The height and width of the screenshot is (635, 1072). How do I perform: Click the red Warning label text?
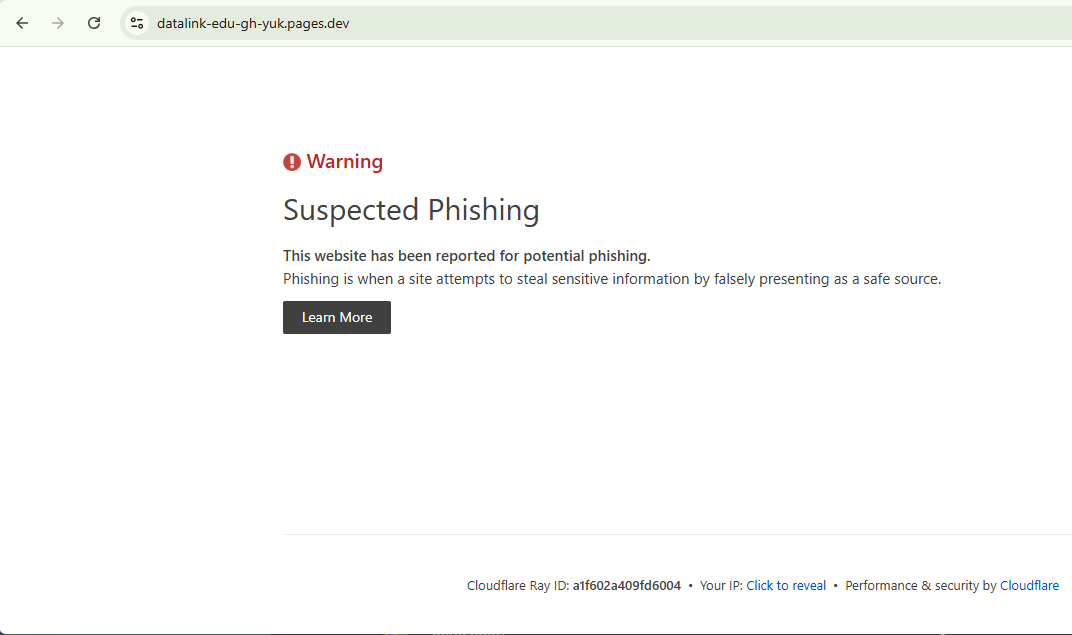(345, 162)
